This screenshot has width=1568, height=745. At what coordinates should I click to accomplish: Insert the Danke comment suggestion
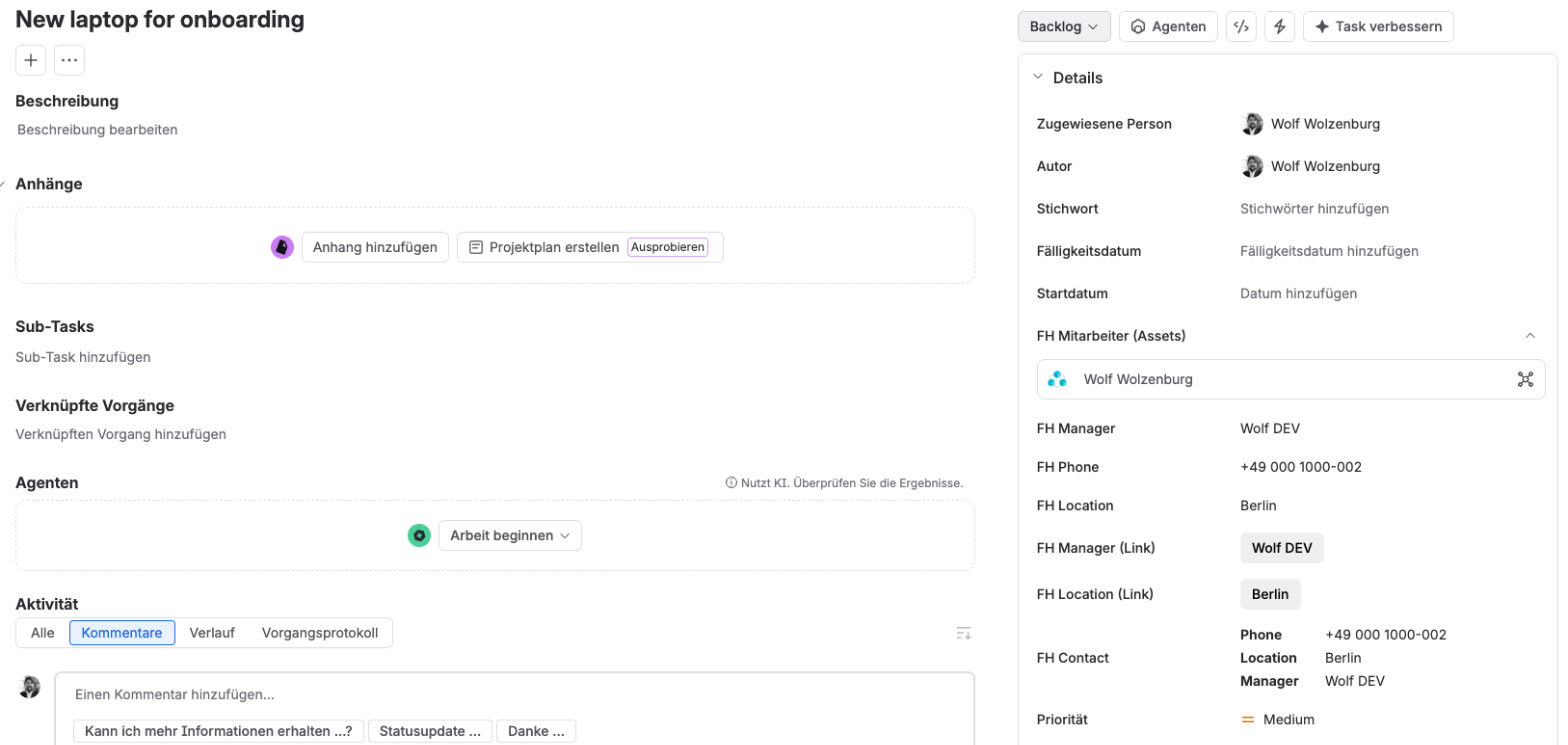tap(536, 731)
